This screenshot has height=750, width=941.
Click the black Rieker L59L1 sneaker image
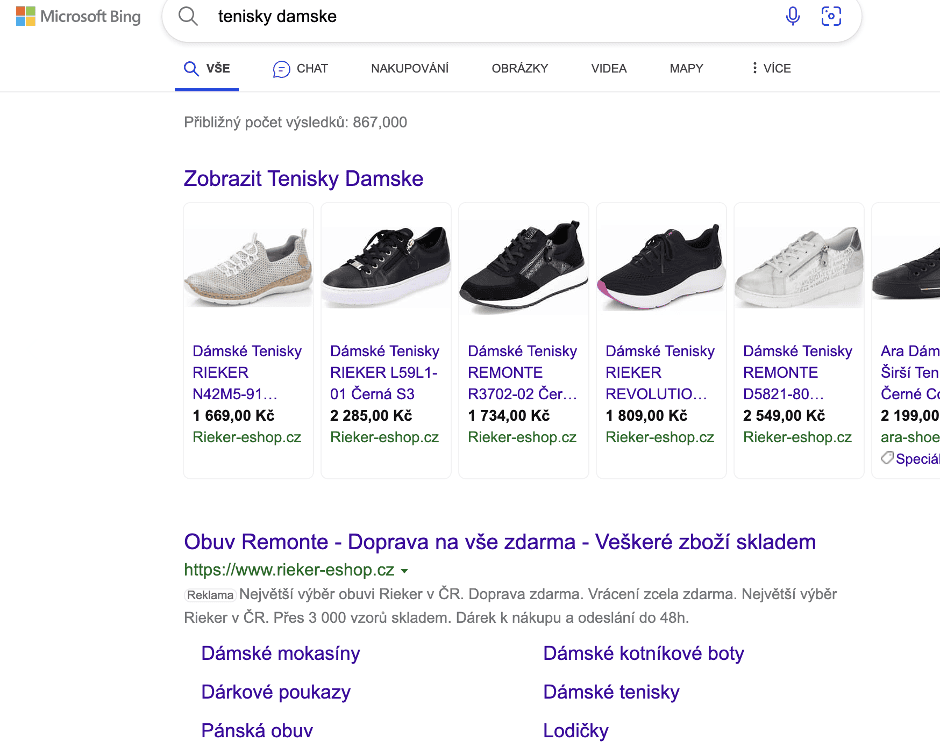(385, 269)
